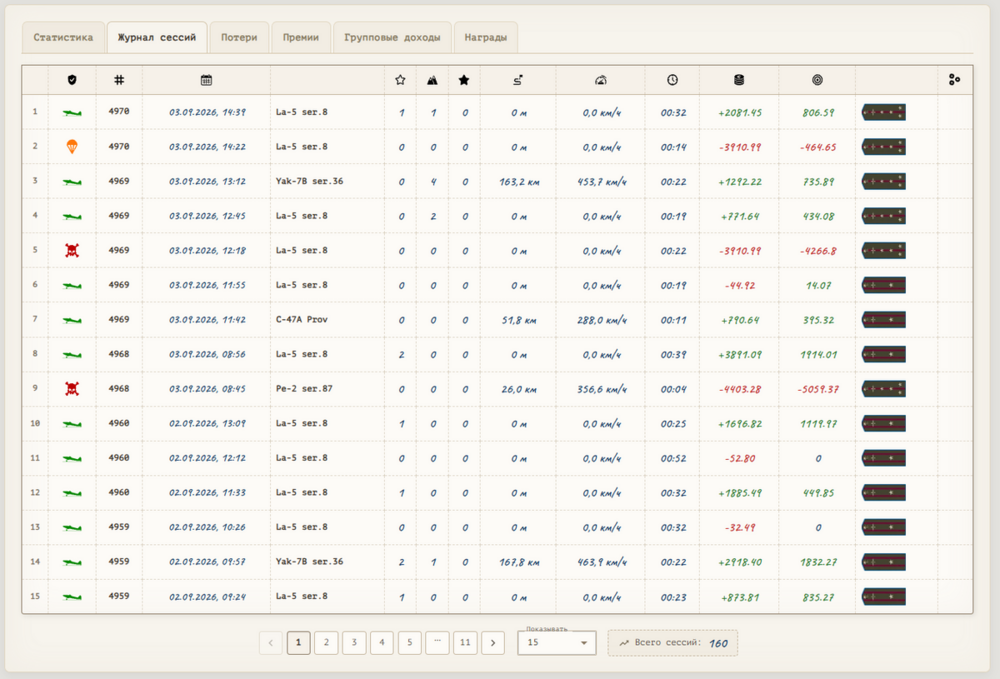This screenshot has width=1000, height=679.
Task: Click the orange parachute icon in row 2
Action: [72, 147]
